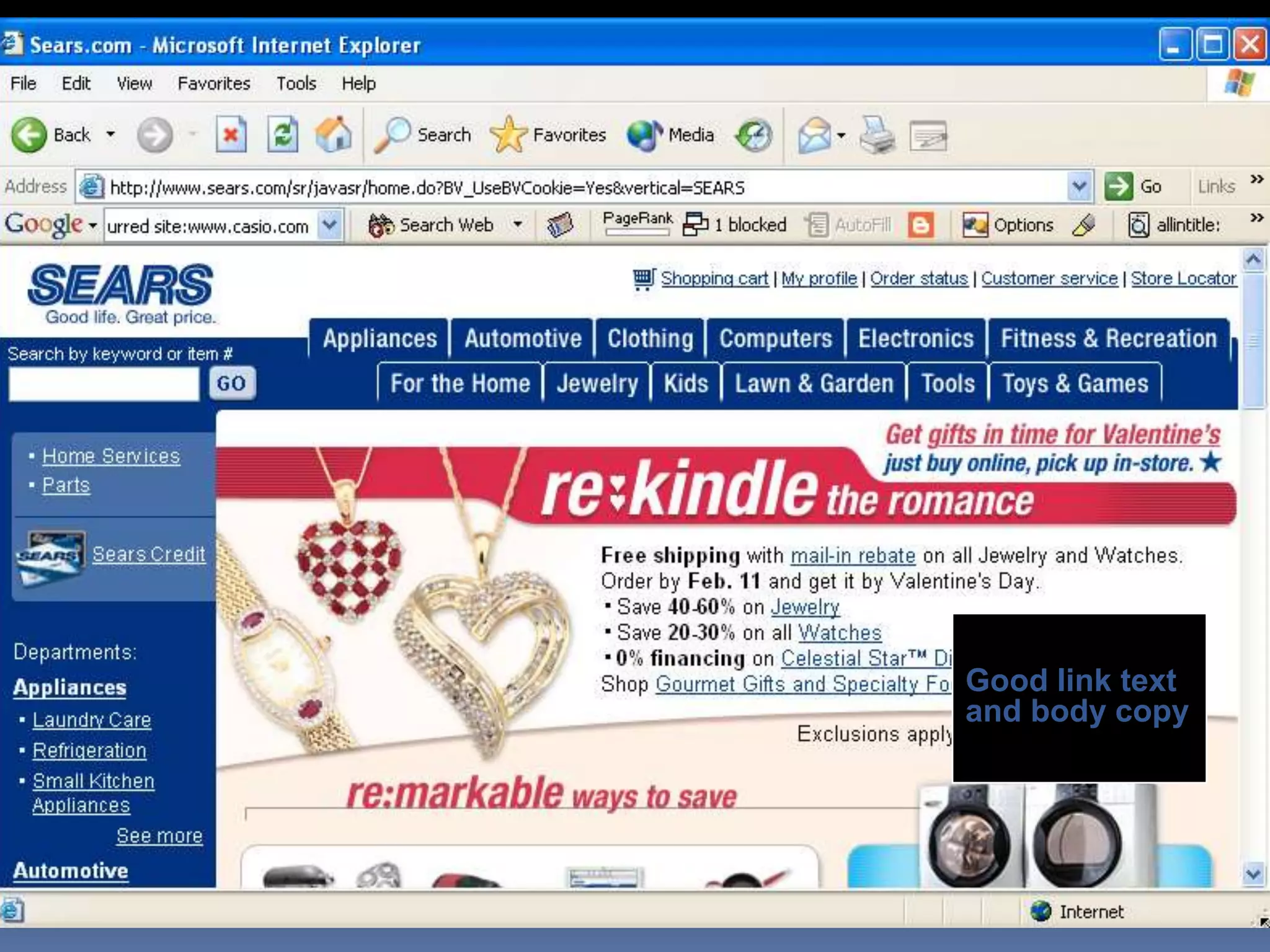Click the Mail envelope icon

tap(814, 134)
